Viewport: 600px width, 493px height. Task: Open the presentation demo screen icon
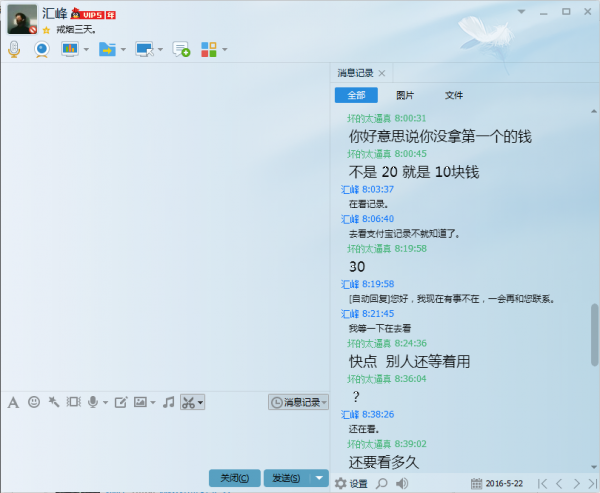coord(70,49)
